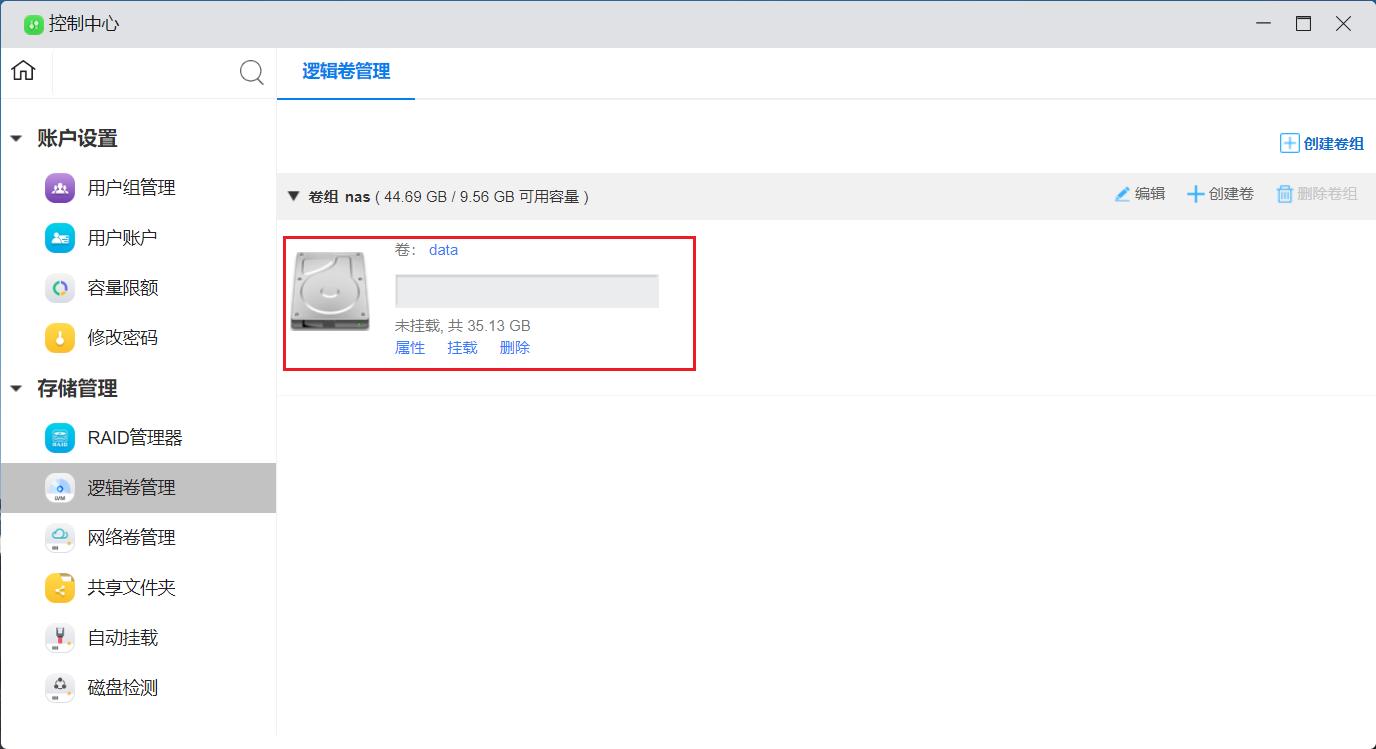
Task: Select the 用户账户 icon
Action: [60, 237]
